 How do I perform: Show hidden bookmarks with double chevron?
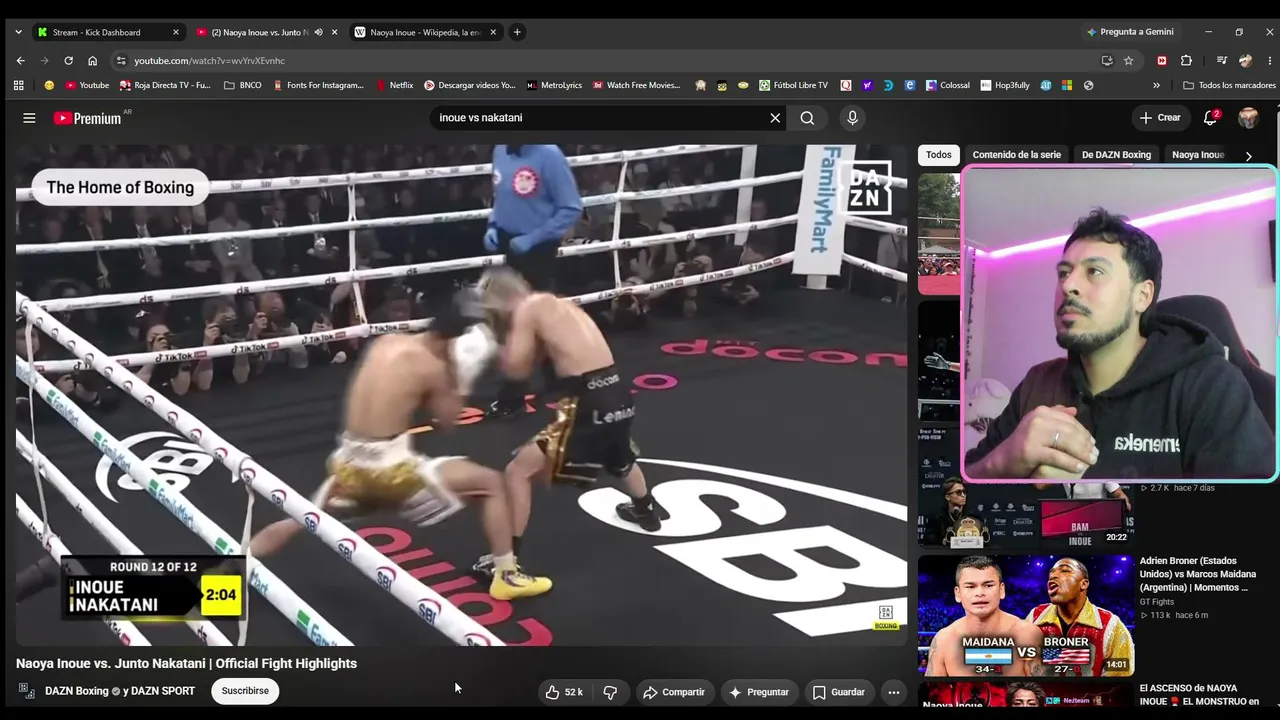coord(1156,85)
